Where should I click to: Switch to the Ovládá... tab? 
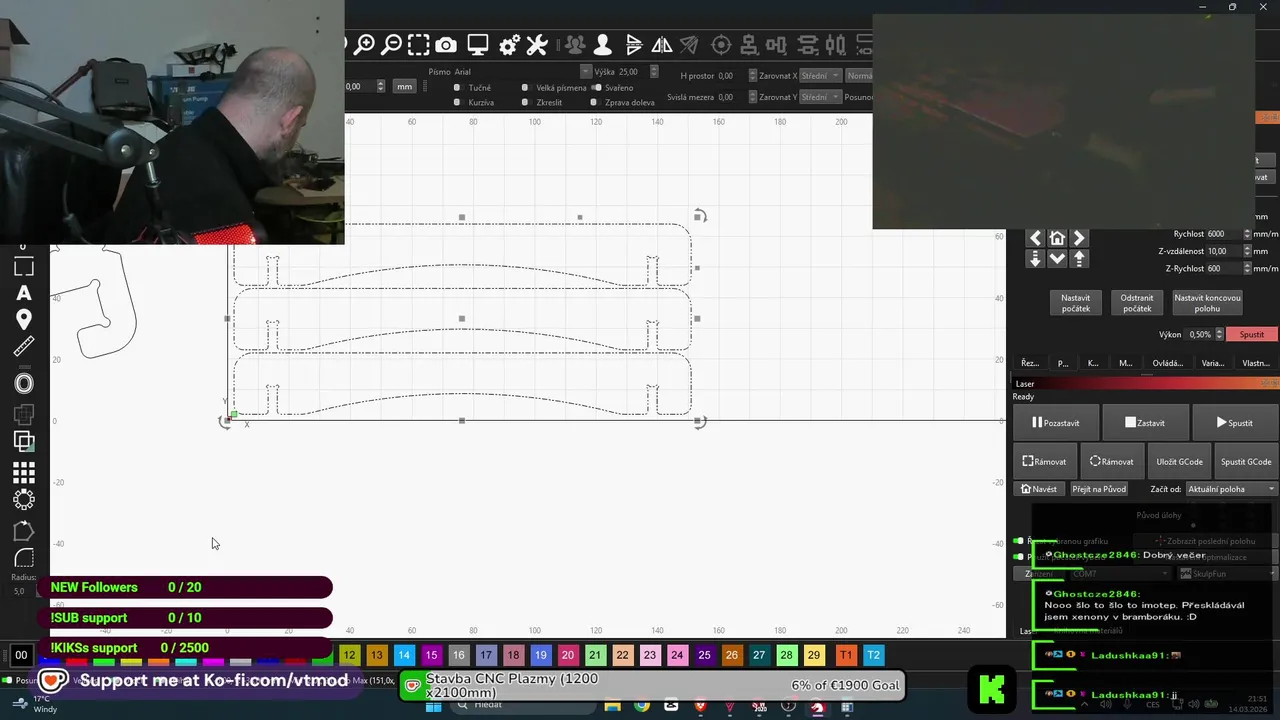click(x=1167, y=363)
